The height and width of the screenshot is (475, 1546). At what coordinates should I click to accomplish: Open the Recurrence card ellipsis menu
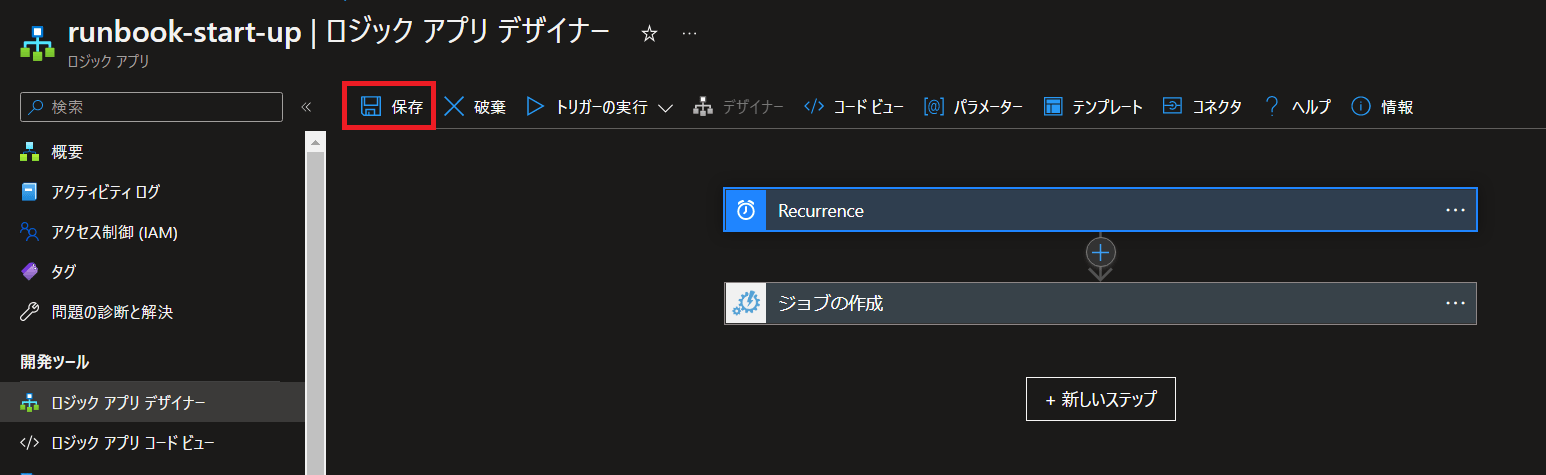[1455, 210]
